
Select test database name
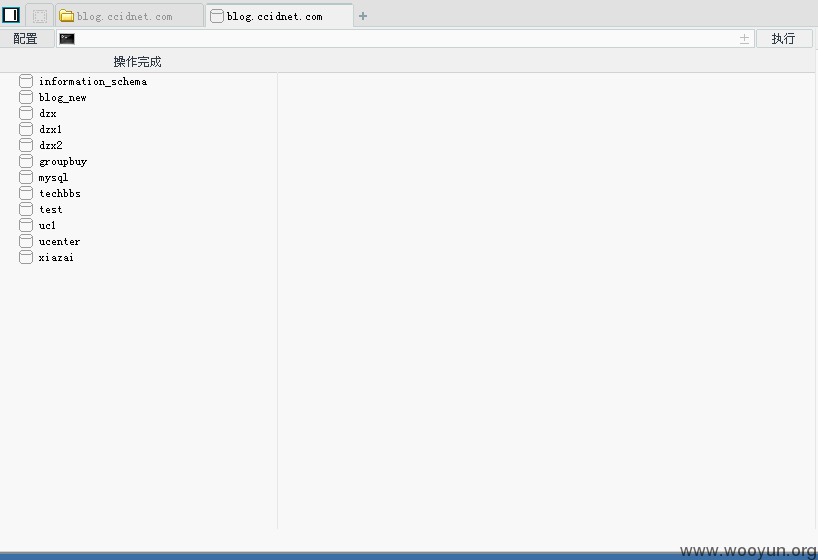[51, 209]
